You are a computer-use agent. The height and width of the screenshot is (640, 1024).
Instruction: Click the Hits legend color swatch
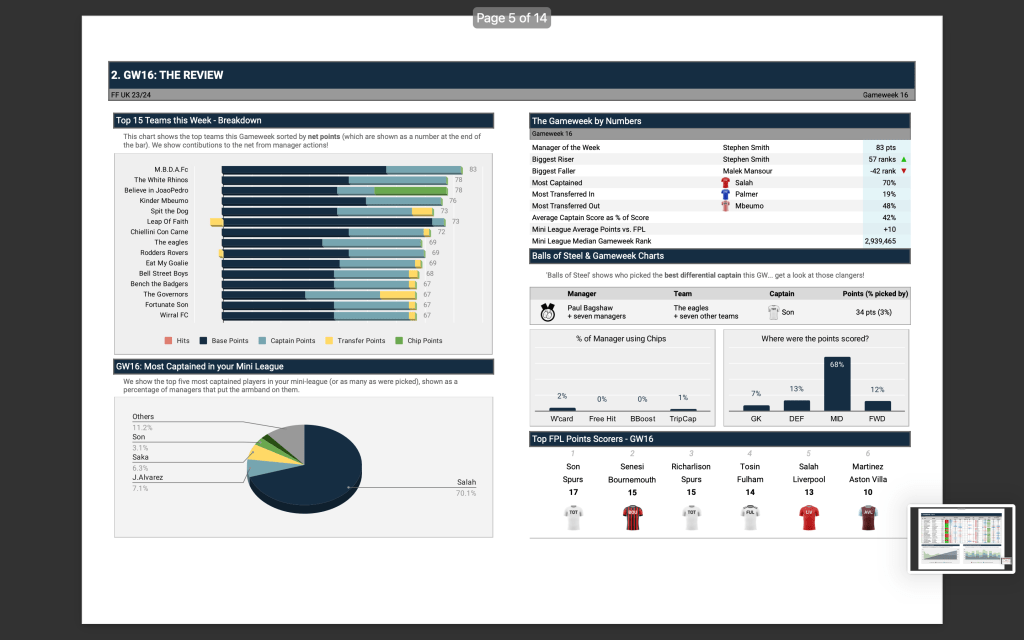click(169, 341)
